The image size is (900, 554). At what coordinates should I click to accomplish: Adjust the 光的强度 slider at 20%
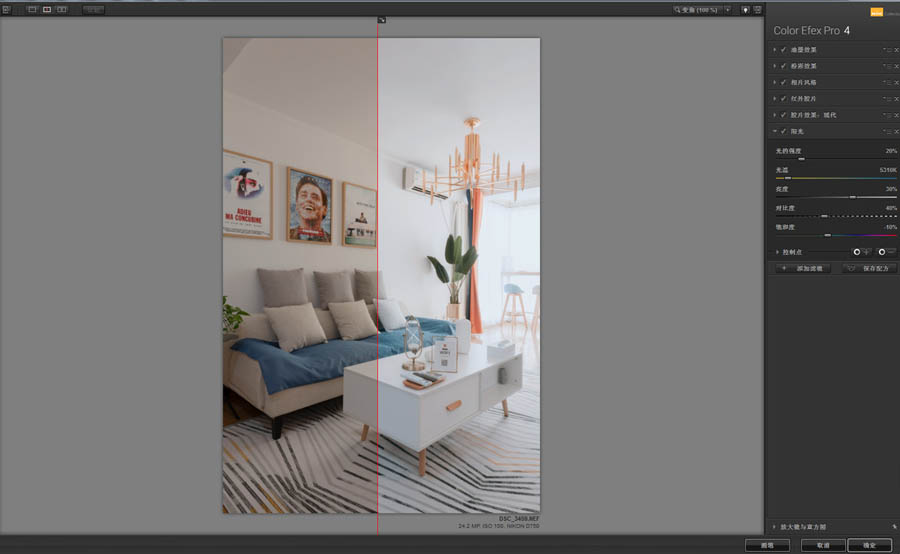801,159
